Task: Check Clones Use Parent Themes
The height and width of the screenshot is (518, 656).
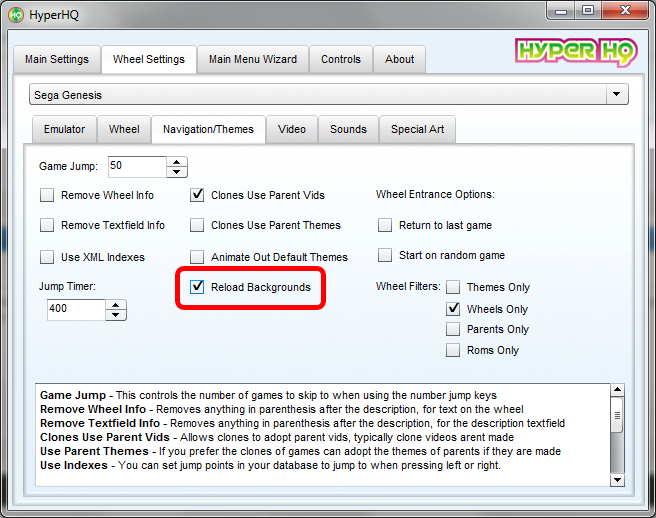Action: (197, 225)
